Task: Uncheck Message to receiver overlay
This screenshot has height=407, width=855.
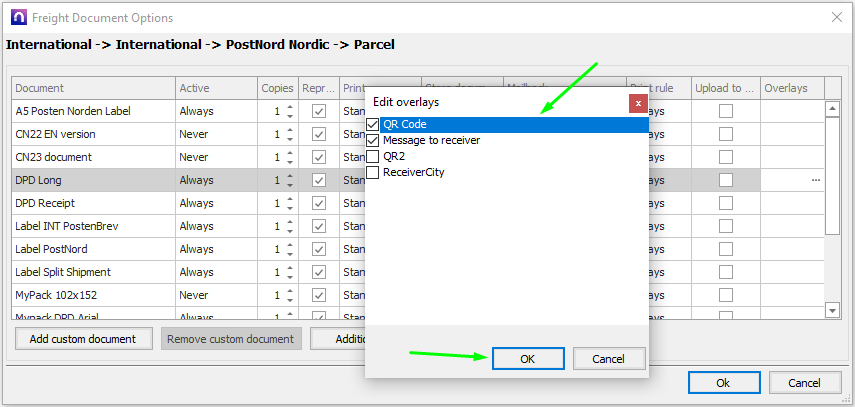Action: (x=373, y=141)
